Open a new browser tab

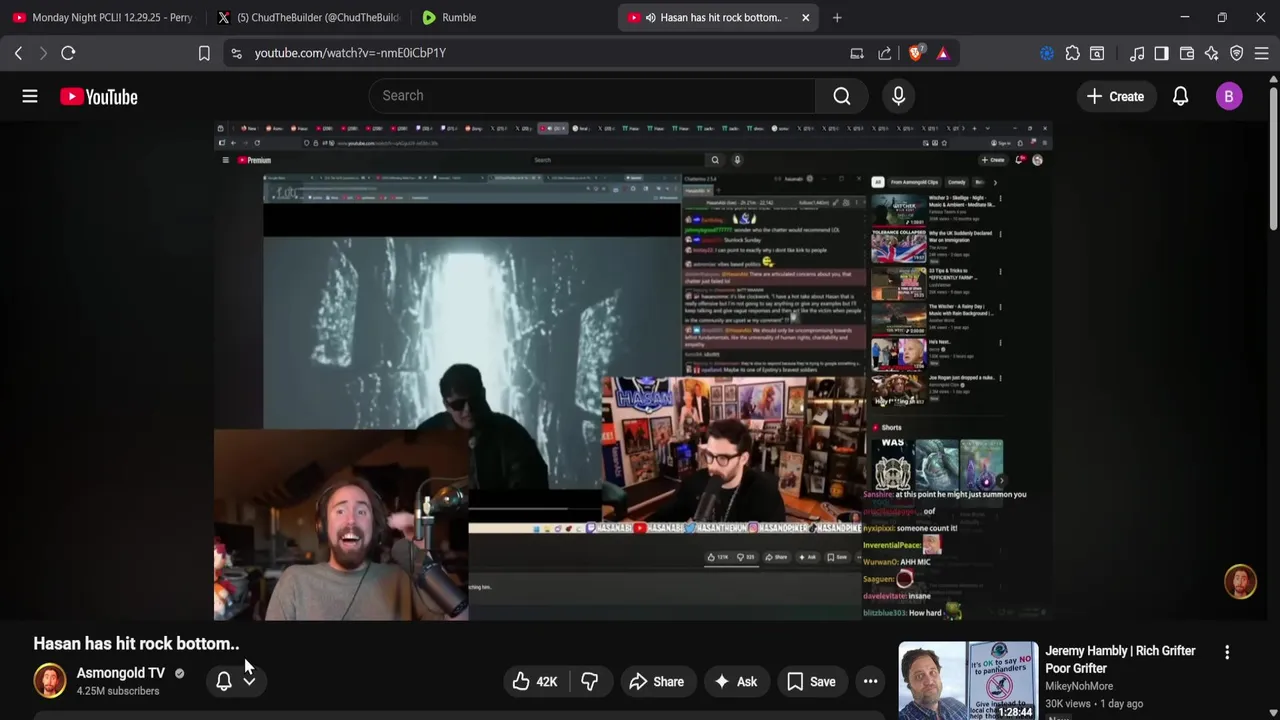coord(837,17)
